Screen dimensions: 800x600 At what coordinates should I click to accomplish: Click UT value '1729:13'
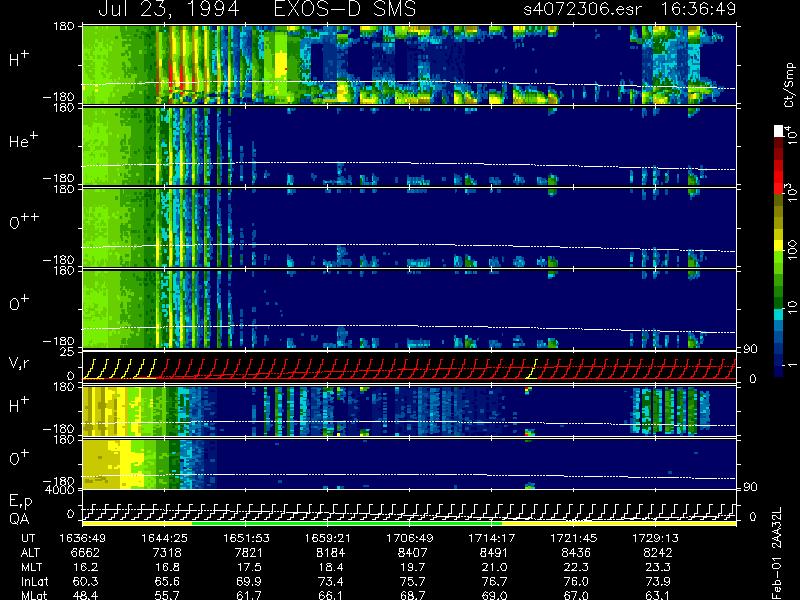(655, 538)
